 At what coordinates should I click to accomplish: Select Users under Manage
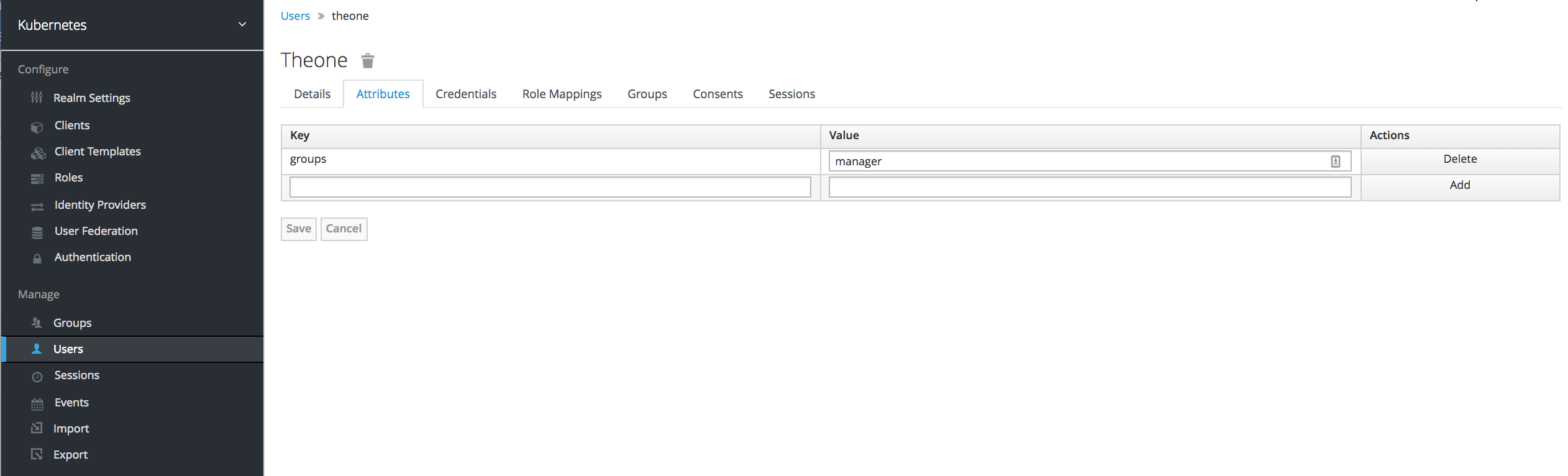click(x=68, y=349)
